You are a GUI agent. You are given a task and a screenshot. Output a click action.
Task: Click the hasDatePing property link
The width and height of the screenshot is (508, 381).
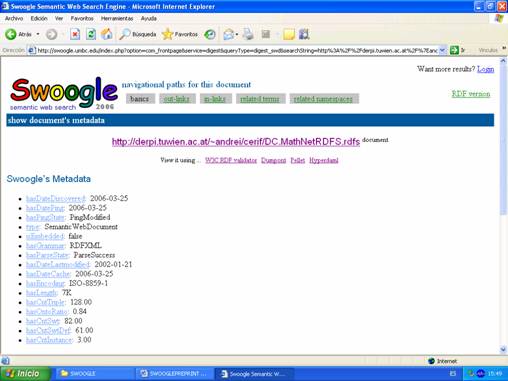point(45,208)
